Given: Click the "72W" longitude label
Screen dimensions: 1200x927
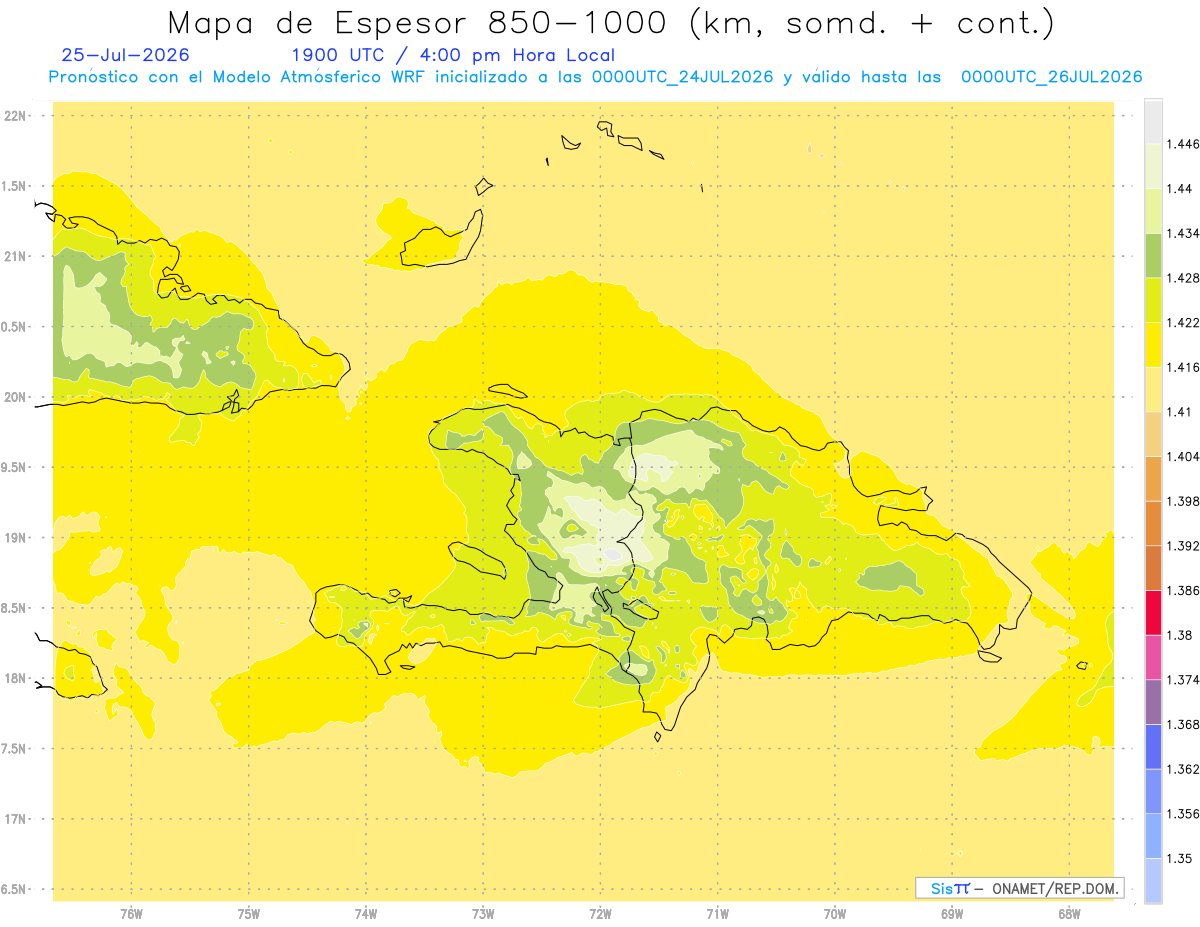Looking at the screenshot, I should click(600, 914).
